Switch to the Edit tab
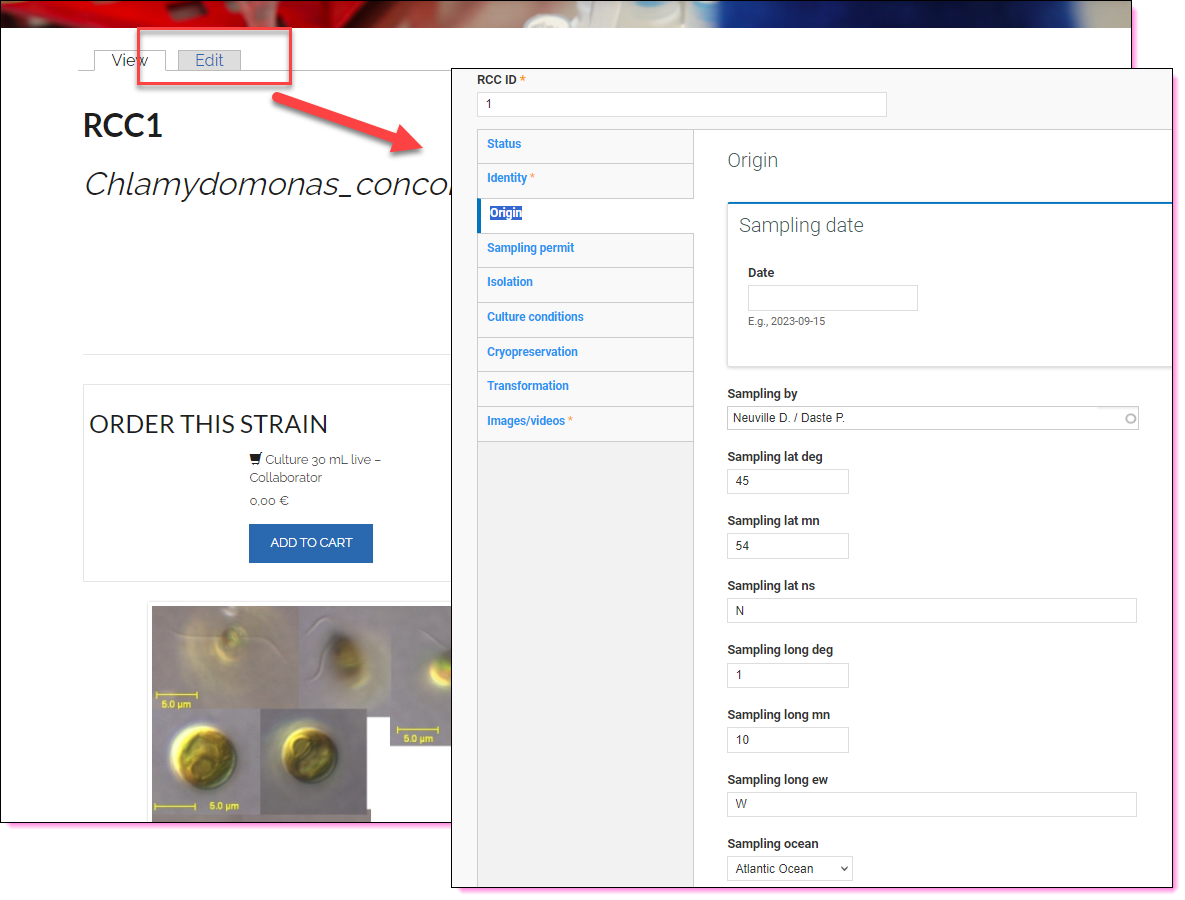 tap(209, 60)
